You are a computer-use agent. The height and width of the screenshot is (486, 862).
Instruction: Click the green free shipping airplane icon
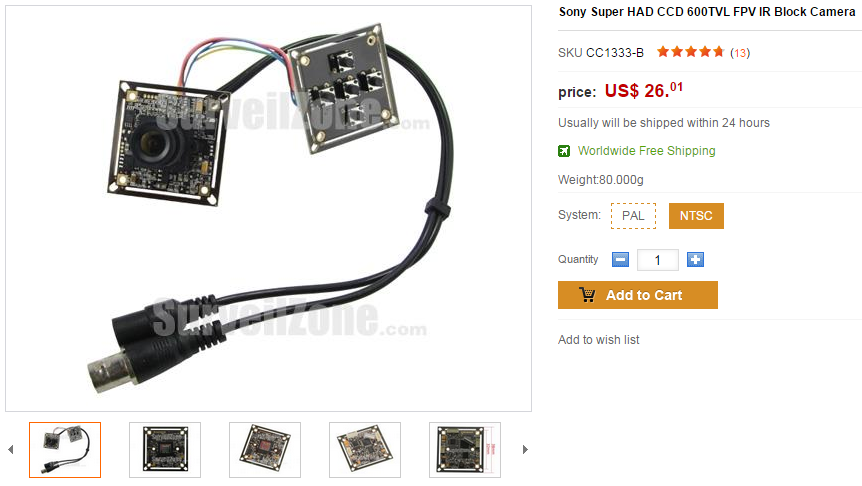click(564, 151)
